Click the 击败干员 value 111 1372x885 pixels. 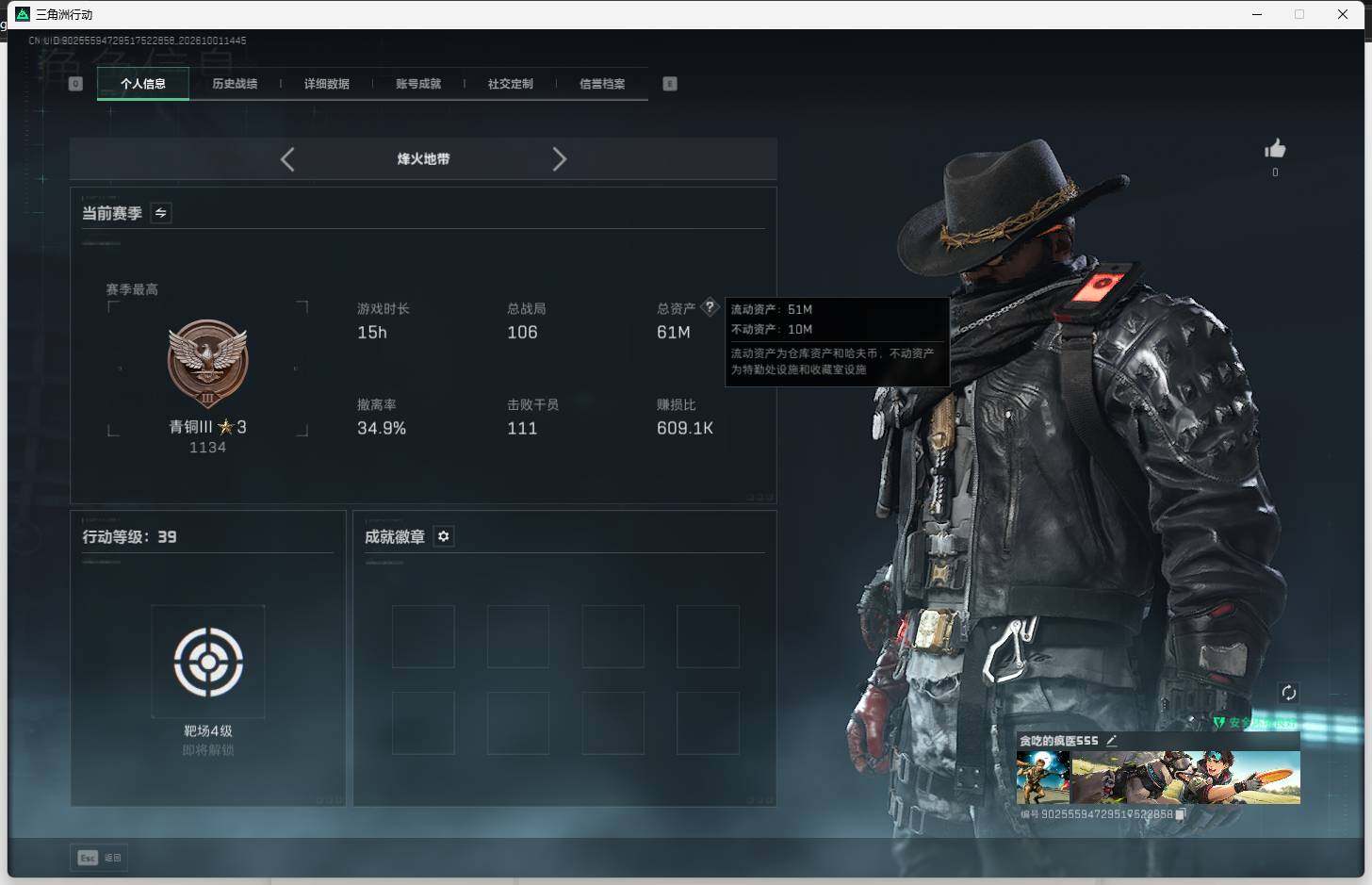(522, 429)
